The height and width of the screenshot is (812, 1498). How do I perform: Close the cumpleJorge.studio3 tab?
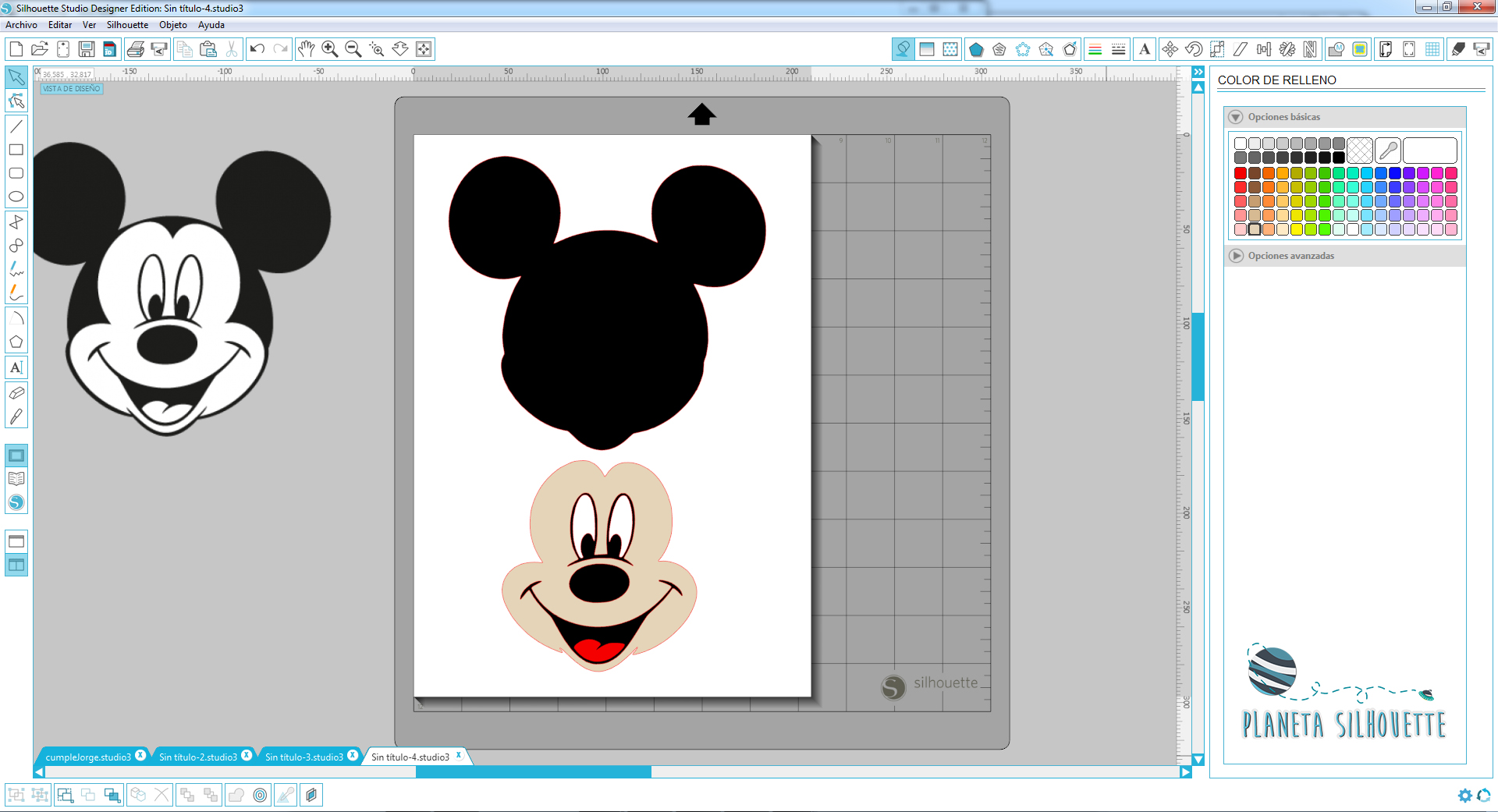[x=140, y=755]
